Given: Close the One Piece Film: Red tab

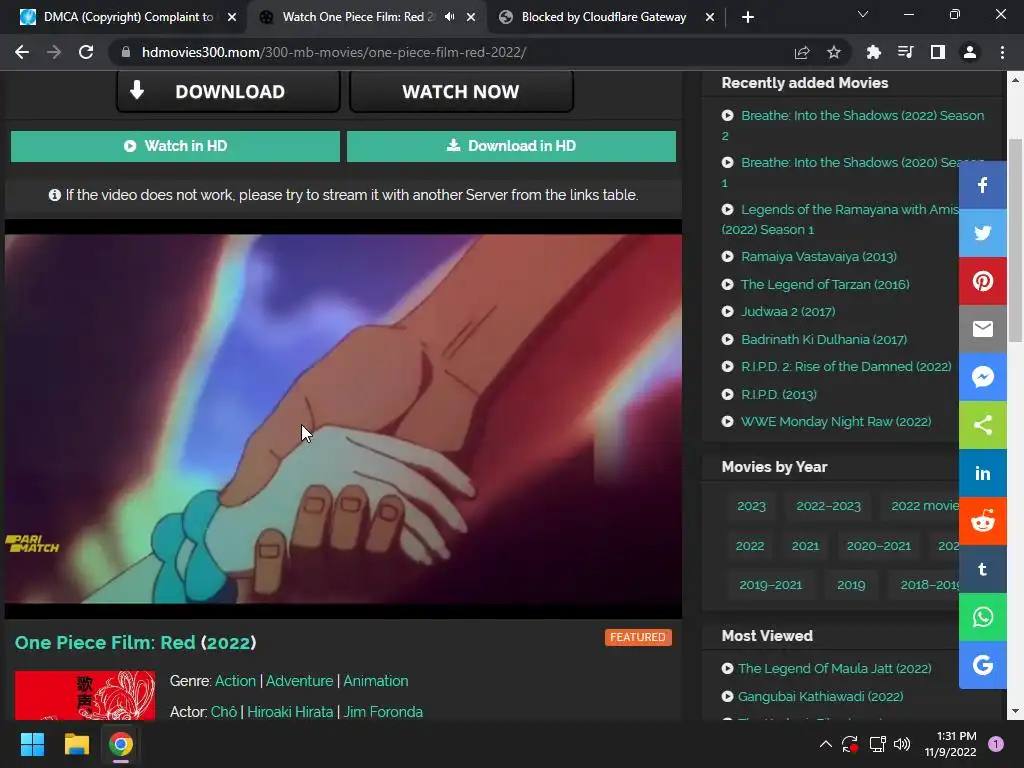Looking at the screenshot, I should [471, 17].
